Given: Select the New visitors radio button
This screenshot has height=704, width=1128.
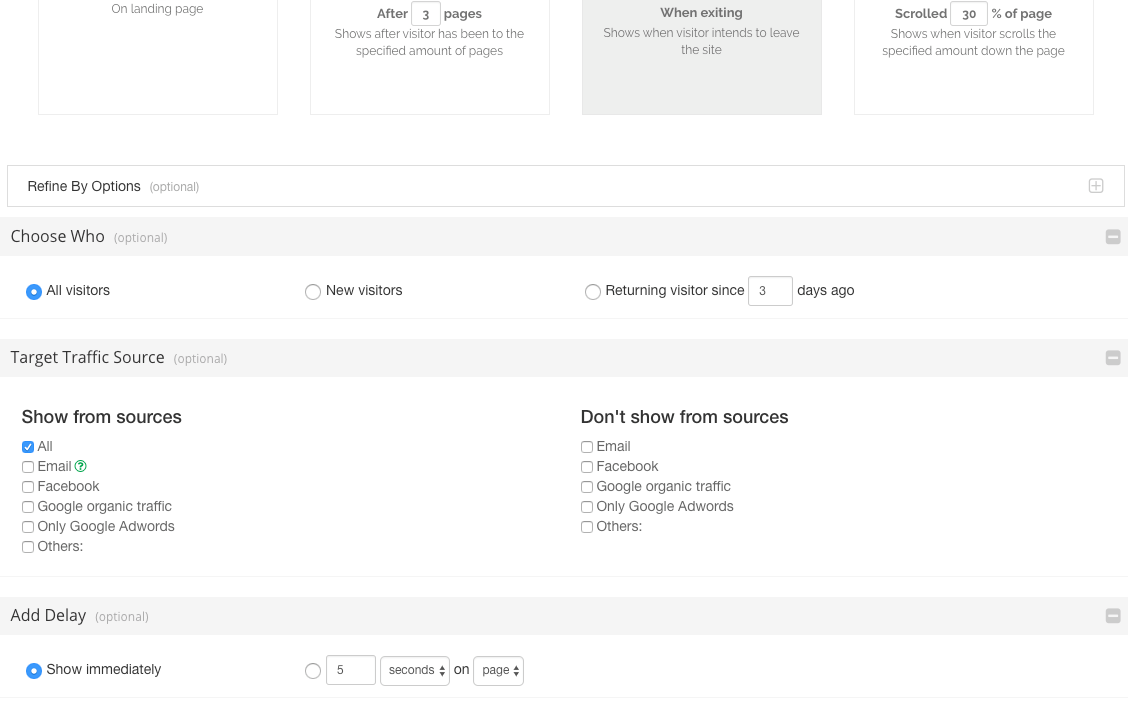Looking at the screenshot, I should (313, 292).
